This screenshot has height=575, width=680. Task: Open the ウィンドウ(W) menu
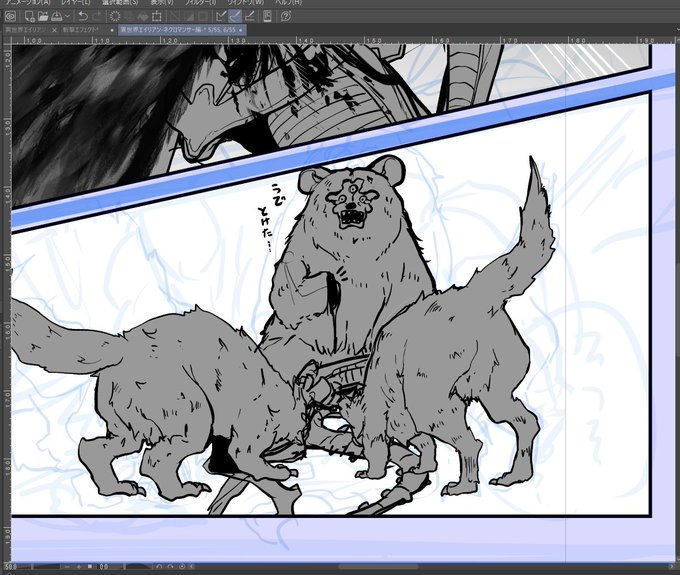pyautogui.click(x=245, y=2)
